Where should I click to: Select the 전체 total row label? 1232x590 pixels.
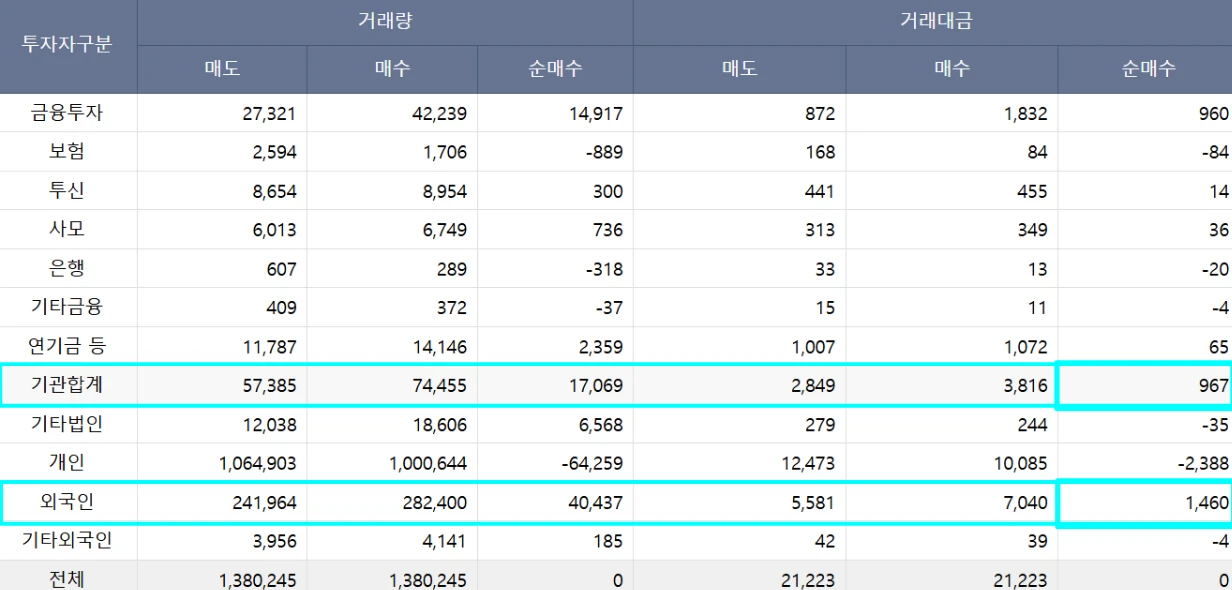(x=67, y=579)
